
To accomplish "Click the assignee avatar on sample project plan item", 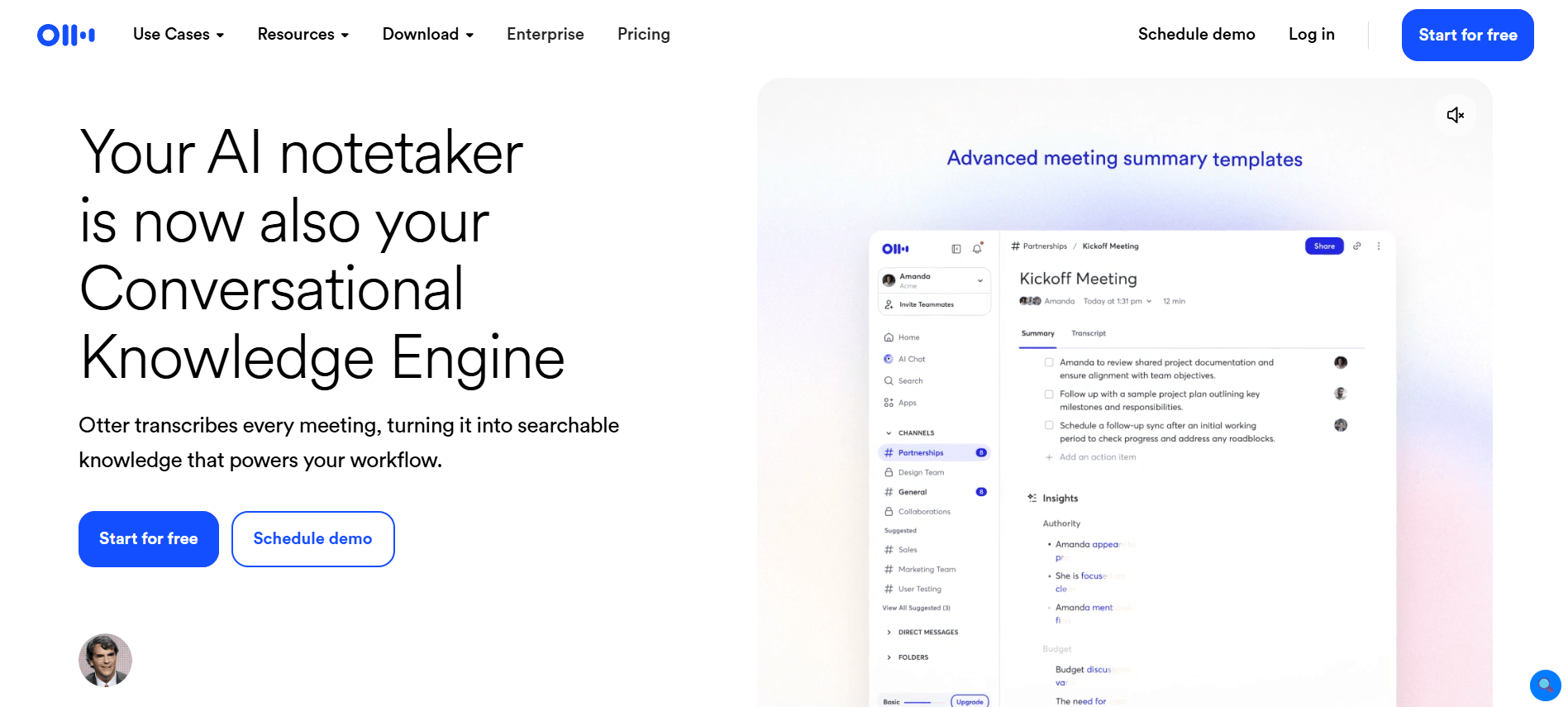I will pos(1341,394).
